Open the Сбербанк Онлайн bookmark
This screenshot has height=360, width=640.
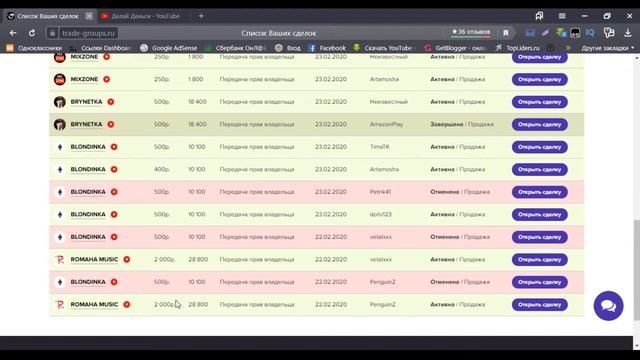235,48
